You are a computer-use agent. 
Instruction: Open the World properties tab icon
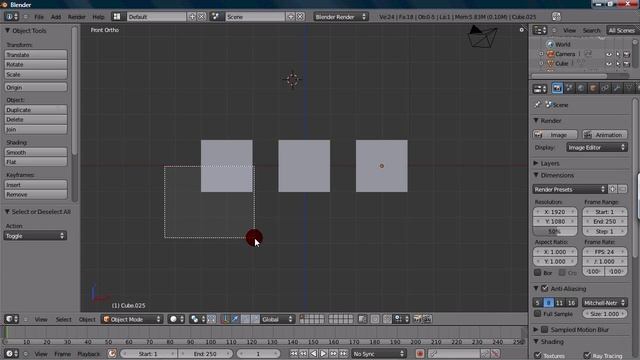pos(581,88)
